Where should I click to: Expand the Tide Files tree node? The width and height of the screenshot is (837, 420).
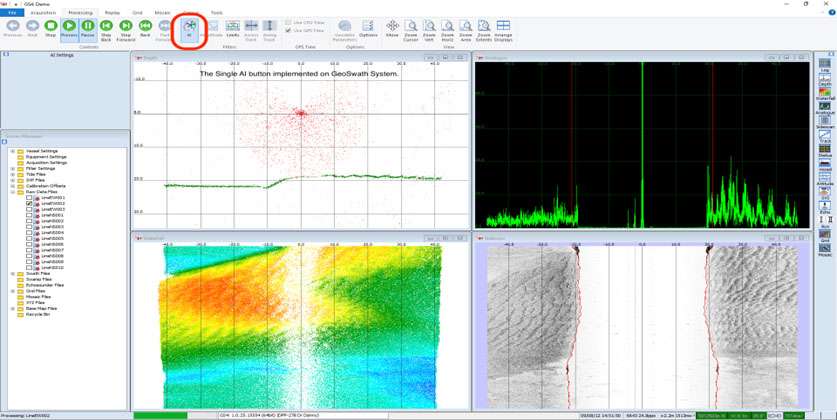13,175
